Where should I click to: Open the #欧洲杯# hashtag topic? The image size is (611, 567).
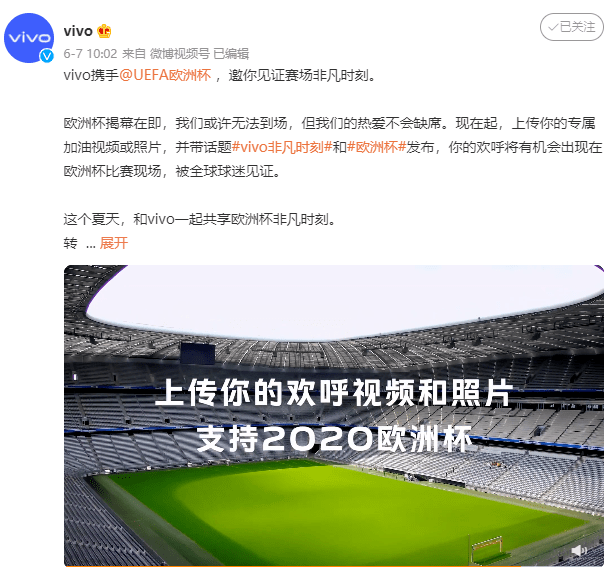coord(376,147)
